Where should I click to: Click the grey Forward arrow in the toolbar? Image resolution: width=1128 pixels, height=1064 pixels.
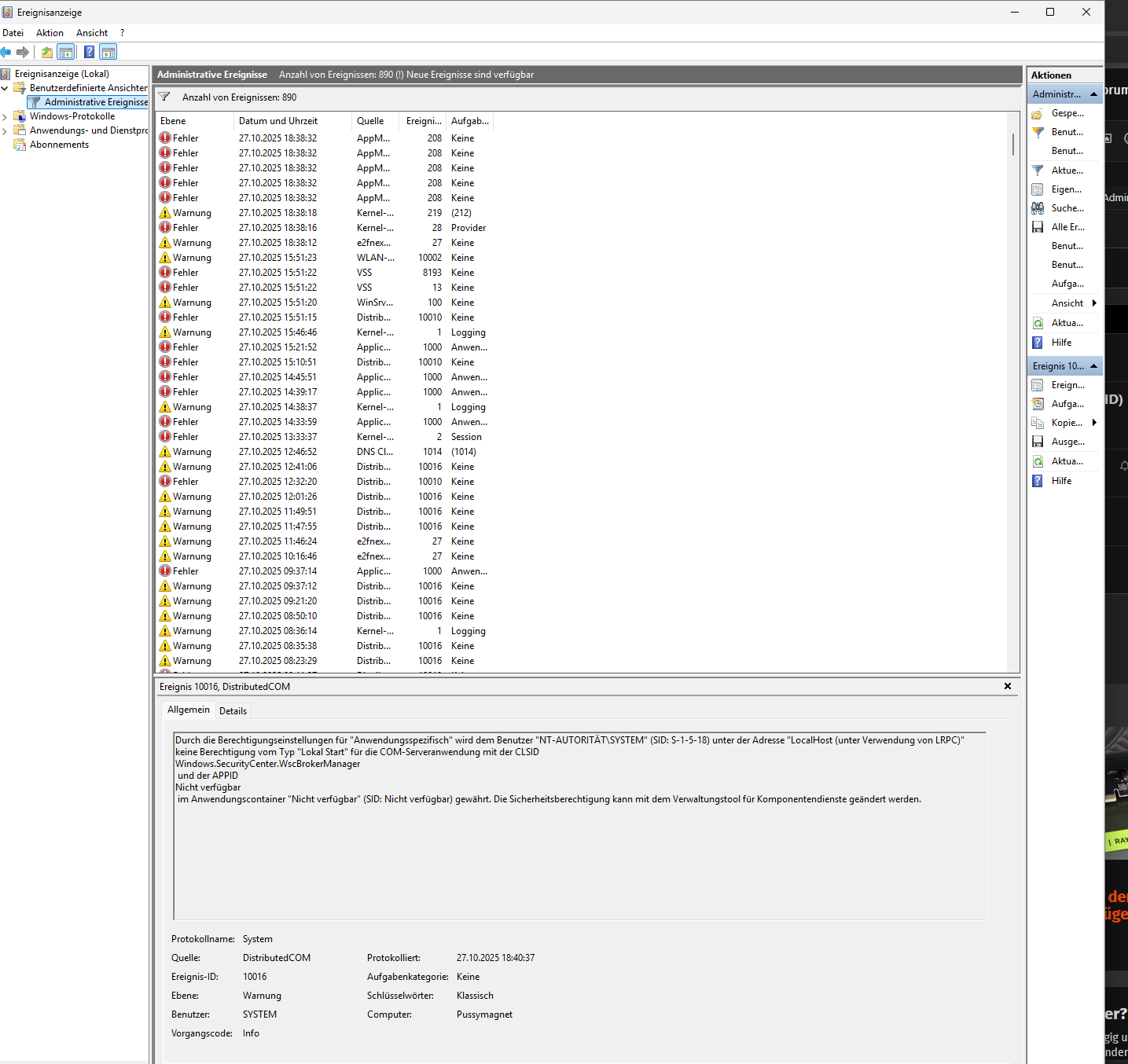[x=23, y=53]
